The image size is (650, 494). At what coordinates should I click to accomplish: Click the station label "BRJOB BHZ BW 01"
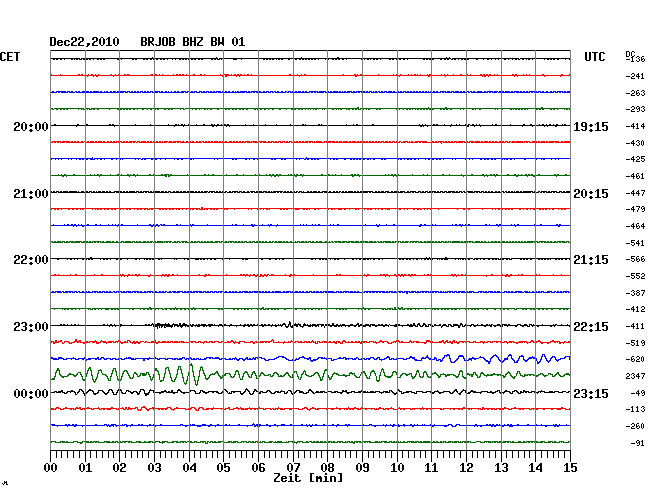[x=192, y=42]
